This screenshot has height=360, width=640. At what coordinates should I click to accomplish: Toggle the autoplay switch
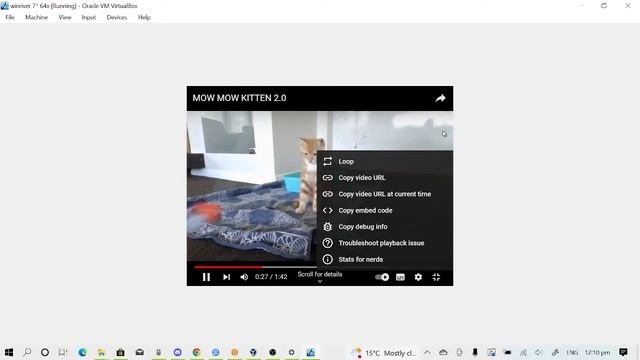pyautogui.click(x=382, y=277)
